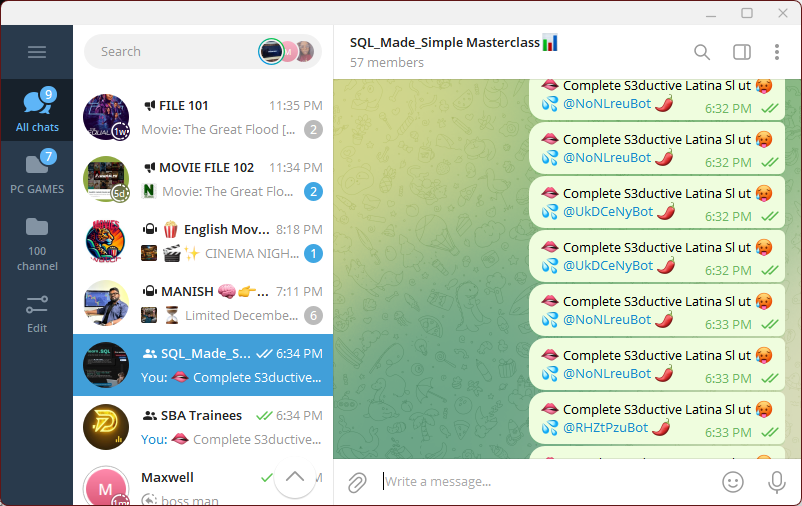This screenshot has width=802, height=506.
Task: View first story avatar in search bar
Action: click(271, 52)
